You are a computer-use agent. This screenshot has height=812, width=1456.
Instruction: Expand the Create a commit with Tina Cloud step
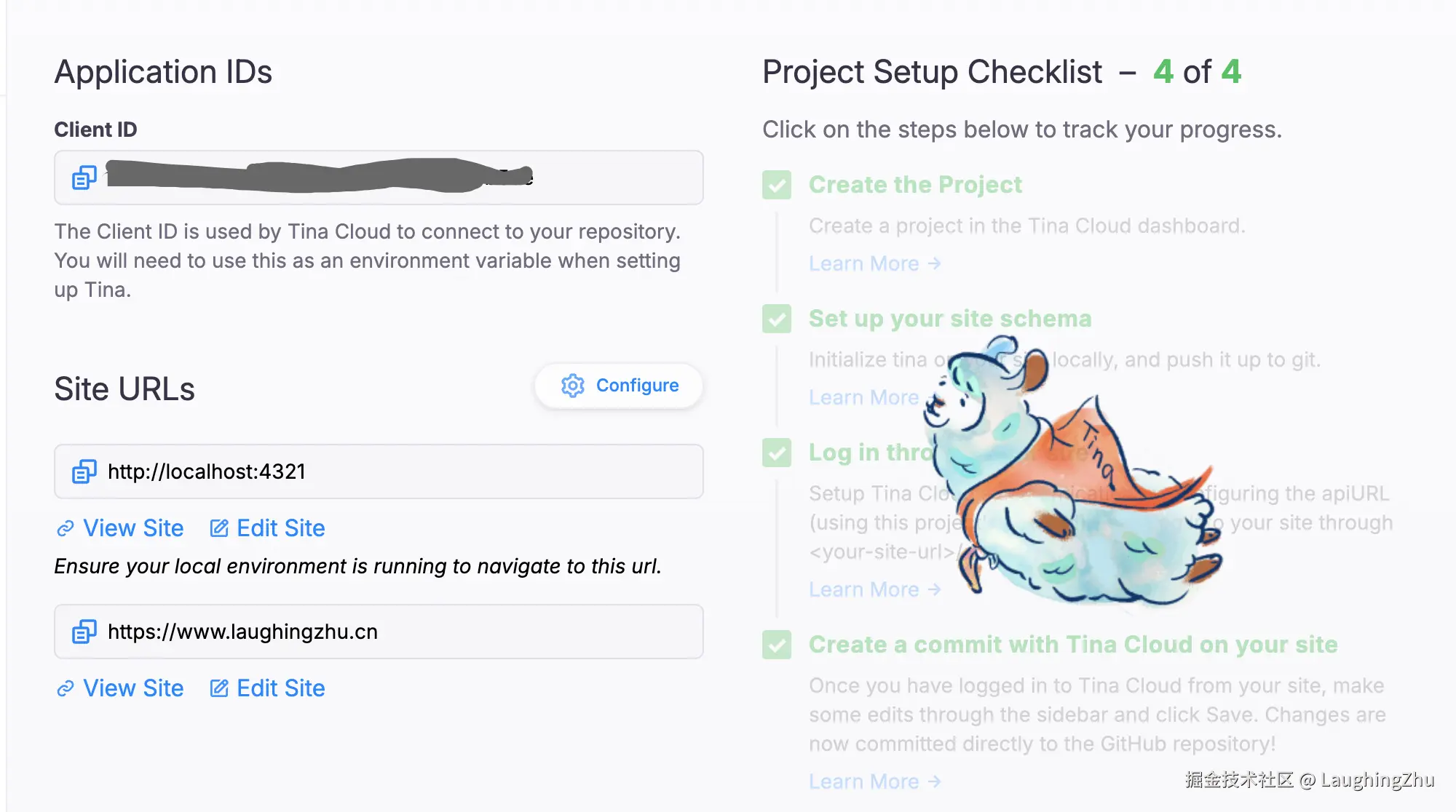(1073, 645)
